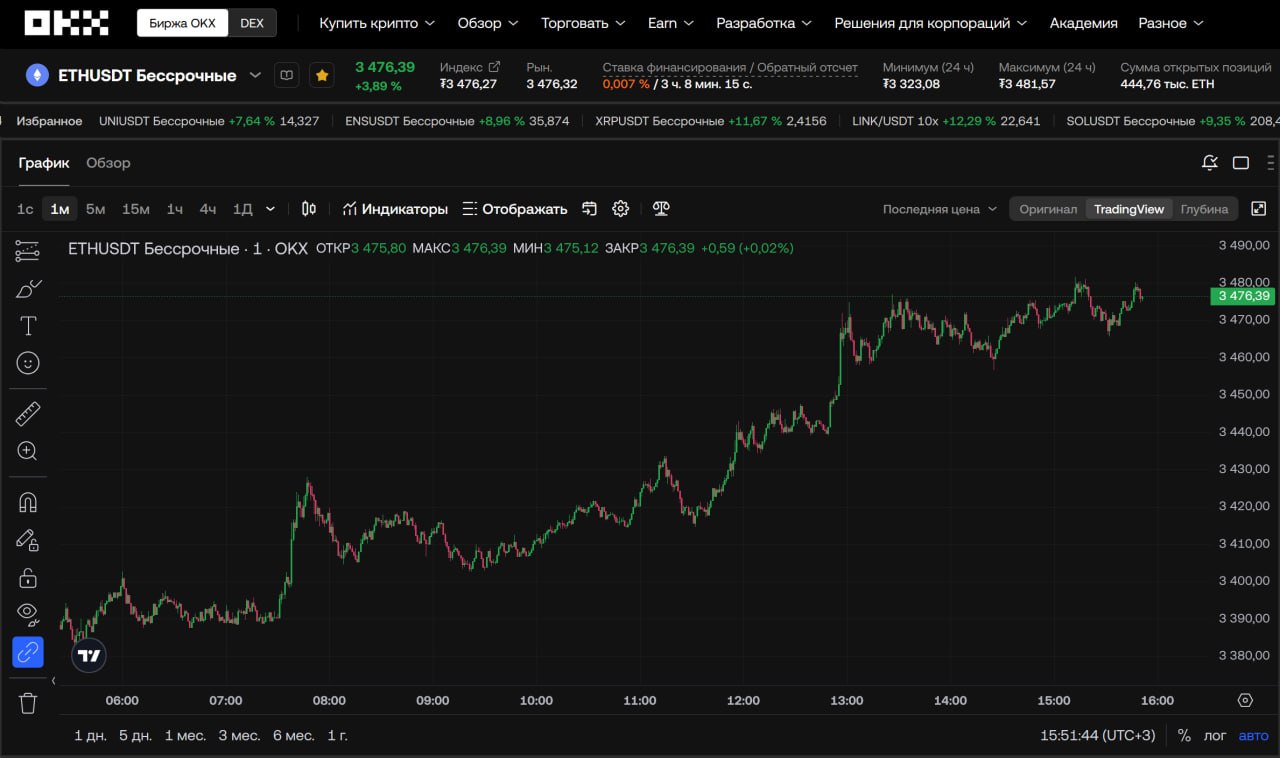Enable magnet mode snapping
1280x758 pixels.
click(28, 502)
